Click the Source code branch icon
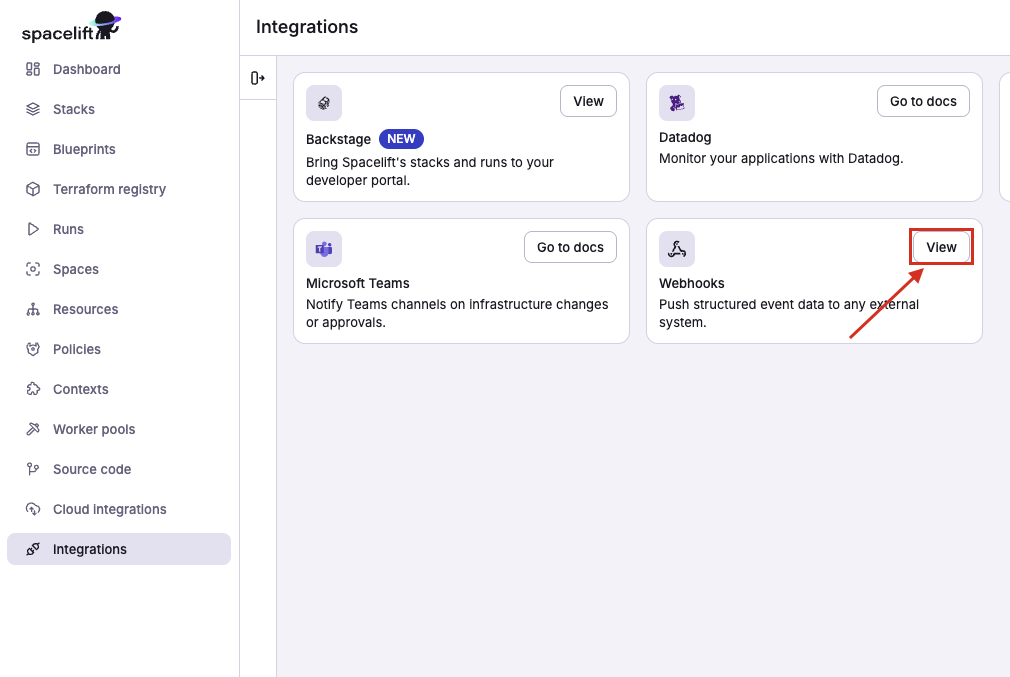 coord(33,469)
